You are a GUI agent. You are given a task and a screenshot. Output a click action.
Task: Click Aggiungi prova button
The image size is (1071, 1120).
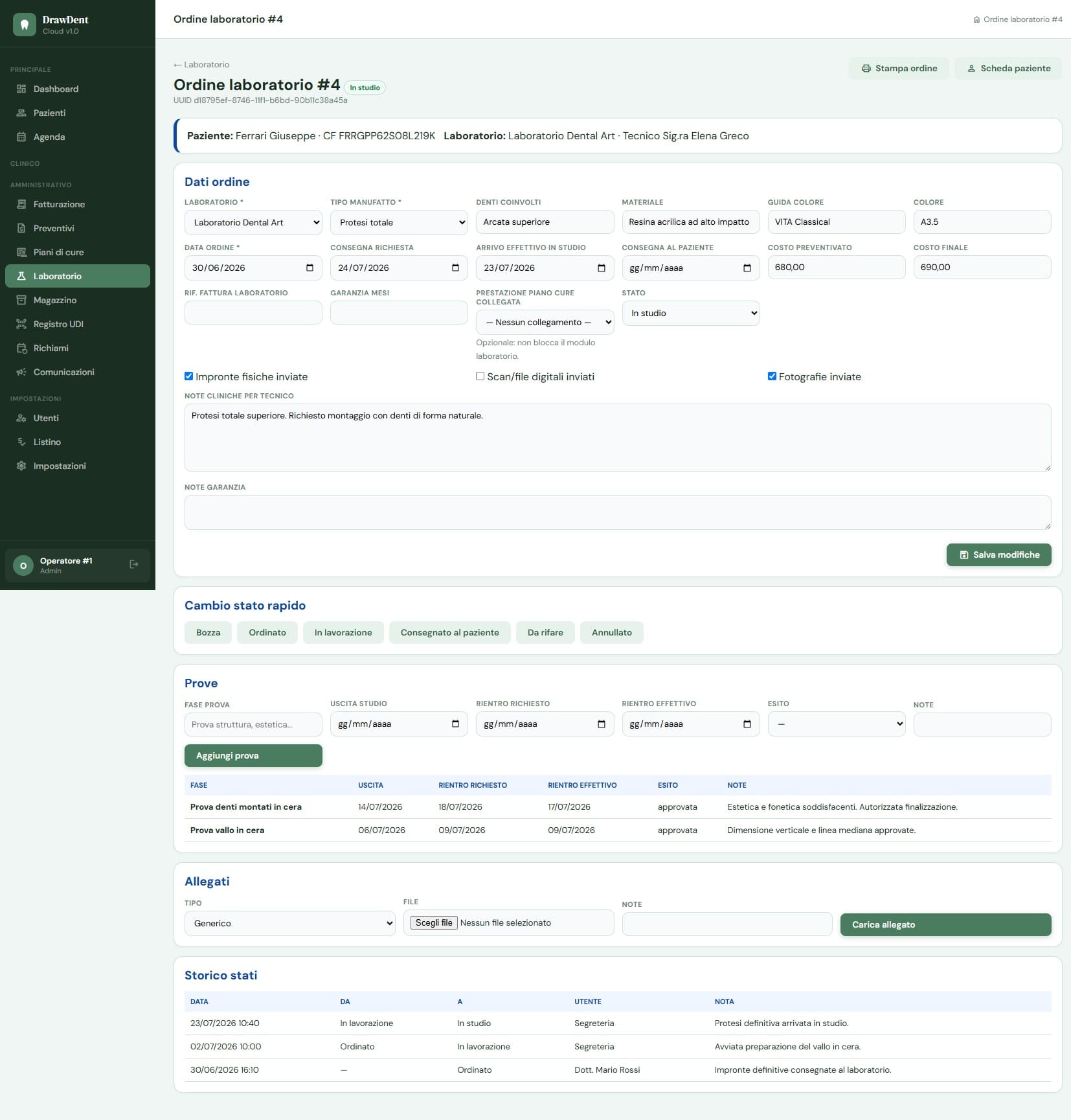point(253,755)
